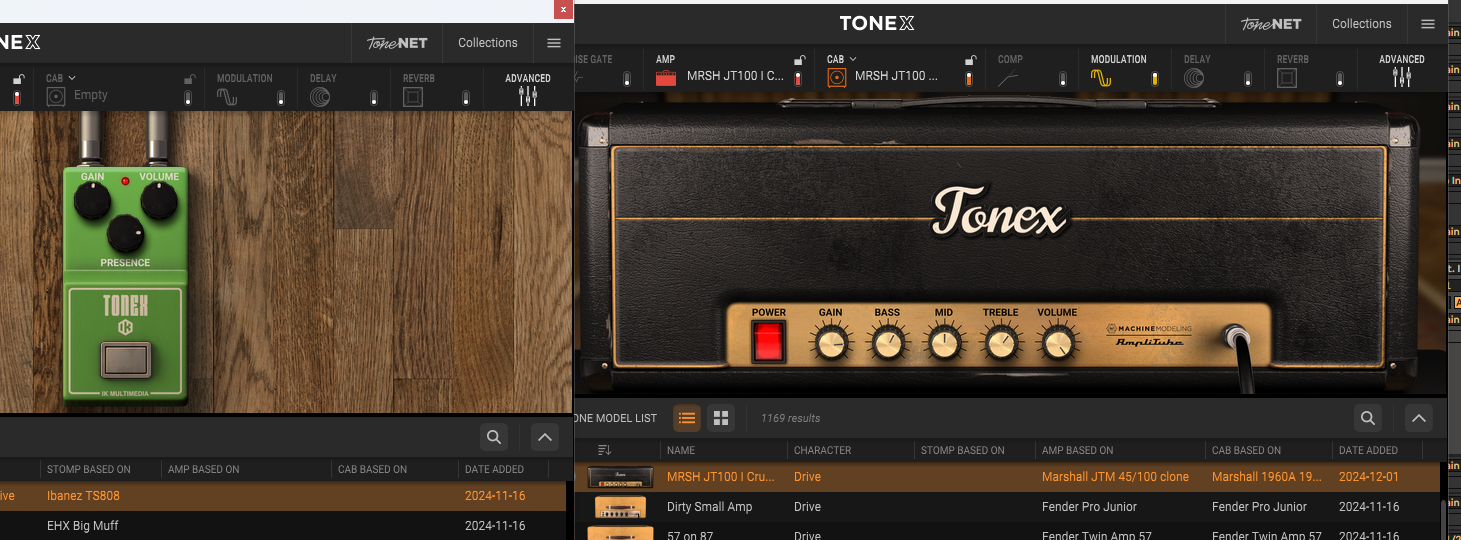The width and height of the screenshot is (1461, 540).
Task: Collapse the tone list in the right window
Action: 1419,418
